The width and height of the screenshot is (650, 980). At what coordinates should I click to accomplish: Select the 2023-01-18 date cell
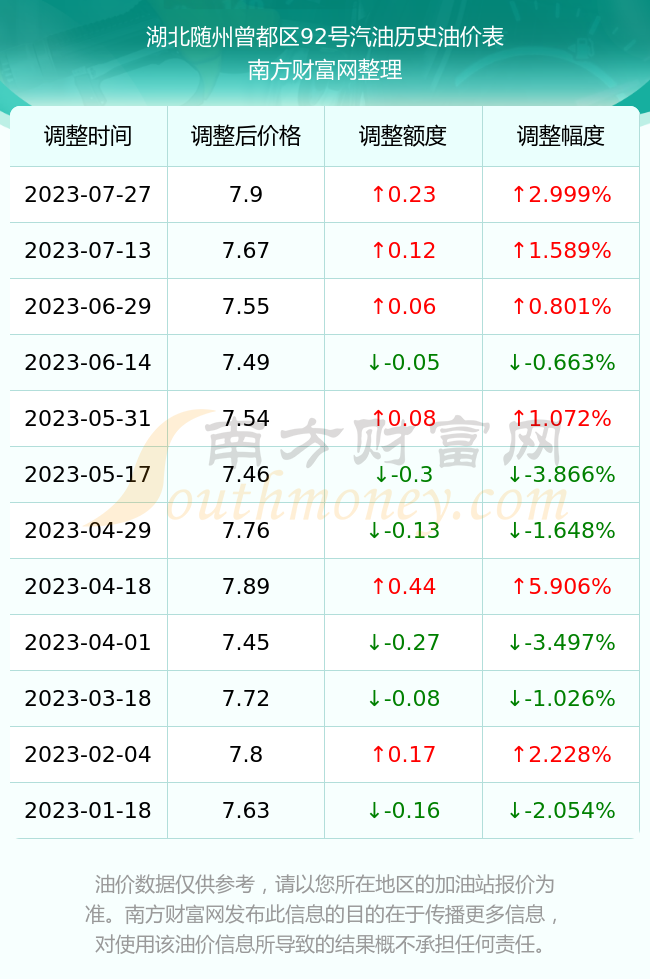coord(88,811)
